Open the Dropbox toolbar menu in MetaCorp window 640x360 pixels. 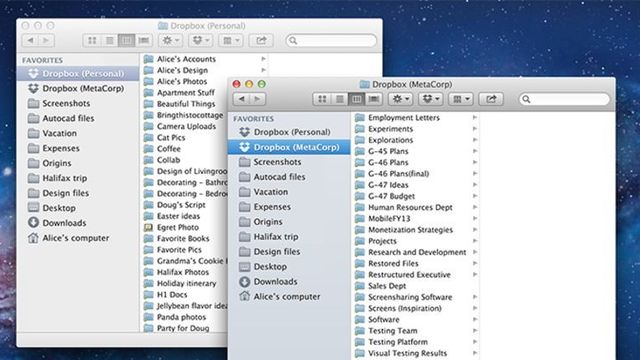coord(431,99)
